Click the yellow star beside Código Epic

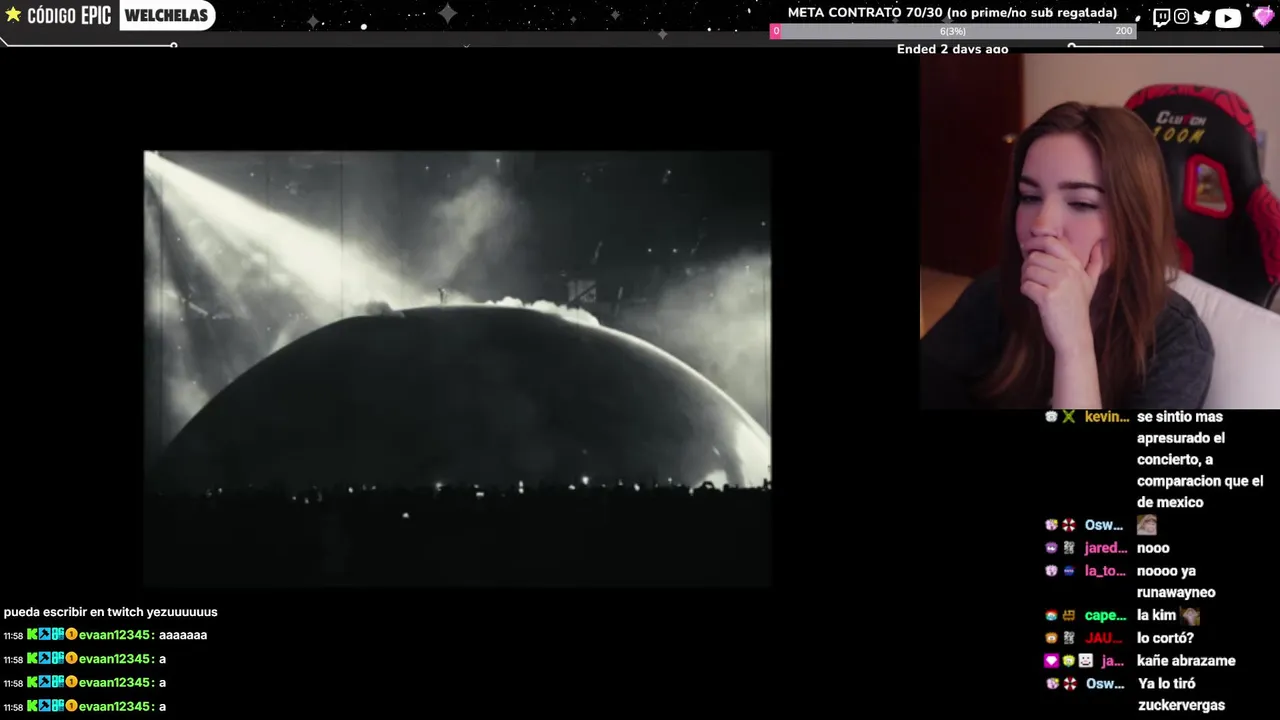(x=13, y=15)
